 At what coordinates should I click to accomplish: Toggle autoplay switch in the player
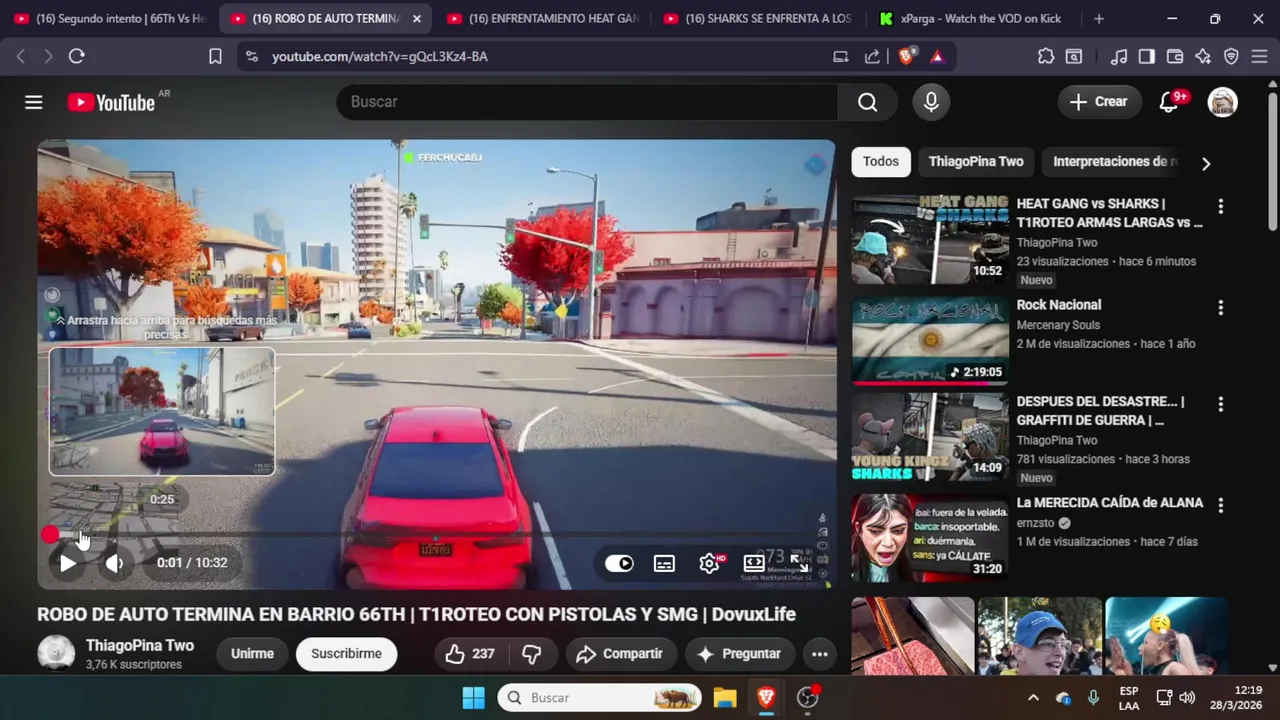[x=619, y=564]
